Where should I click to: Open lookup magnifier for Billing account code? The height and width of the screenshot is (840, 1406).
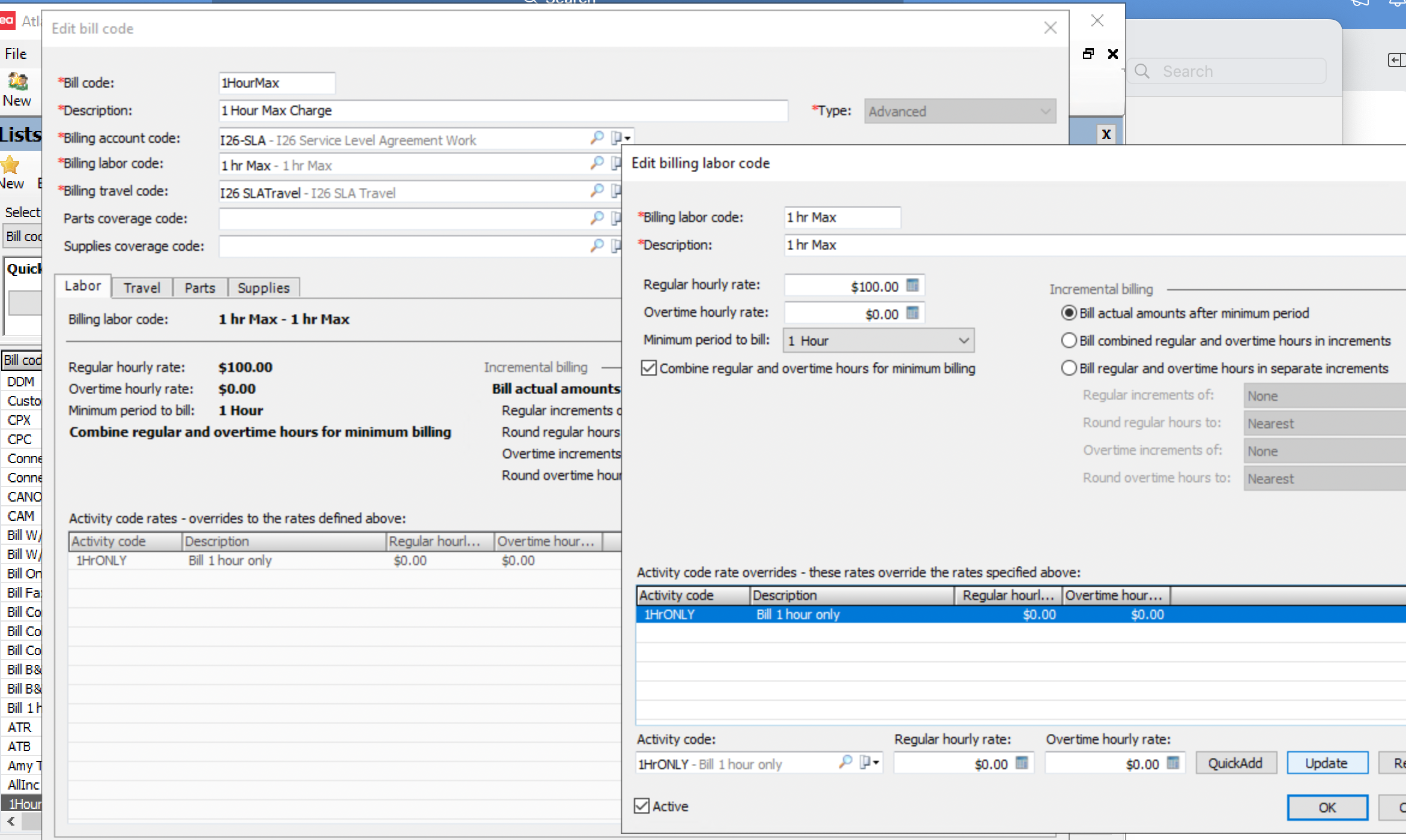pyautogui.click(x=597, y=138)
